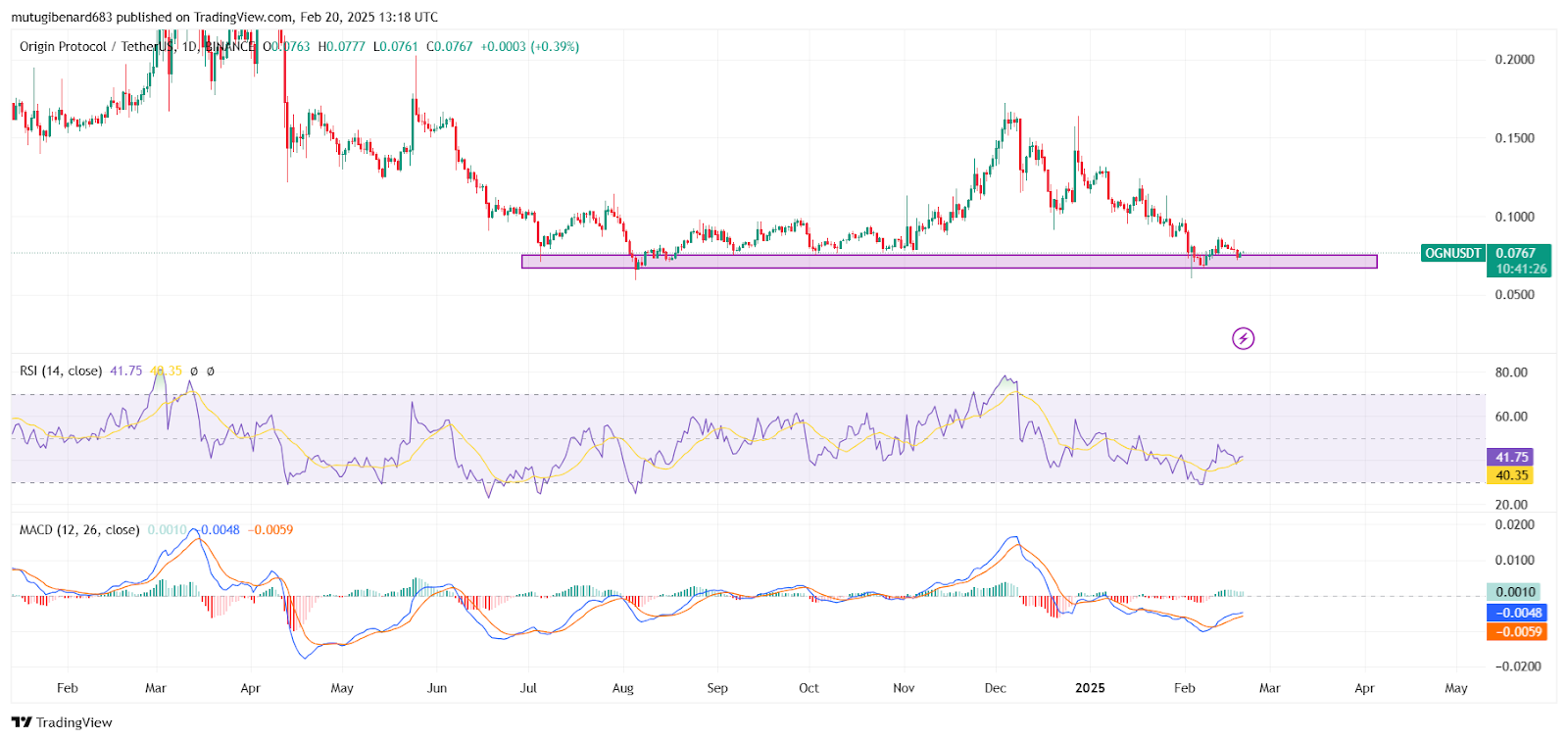Click the Oct label on time axis
This screenshot has height=741, width=1568.
tap(808, 688)
